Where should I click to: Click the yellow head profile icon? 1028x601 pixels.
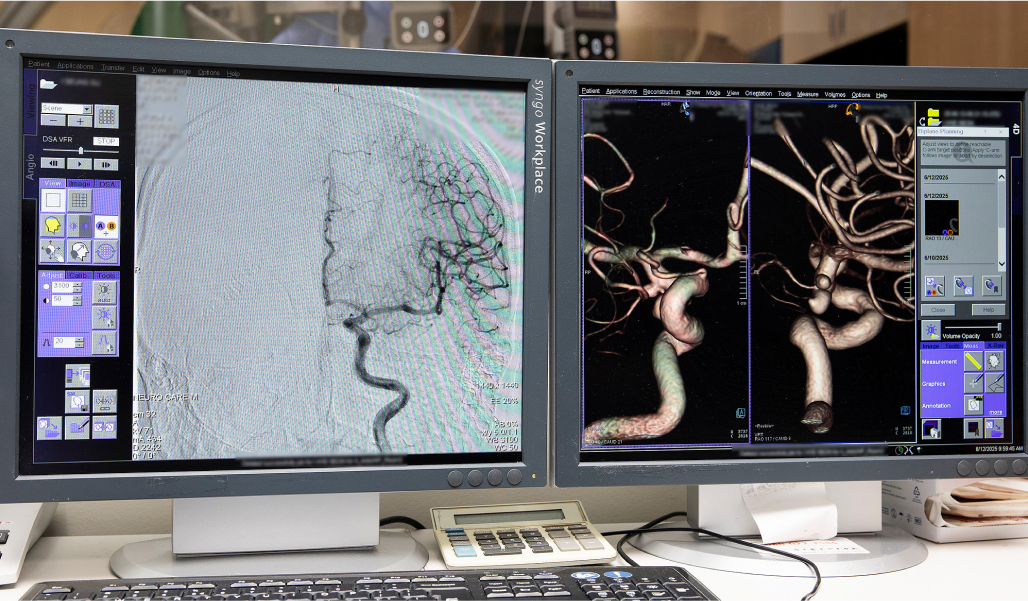(52, 226)
